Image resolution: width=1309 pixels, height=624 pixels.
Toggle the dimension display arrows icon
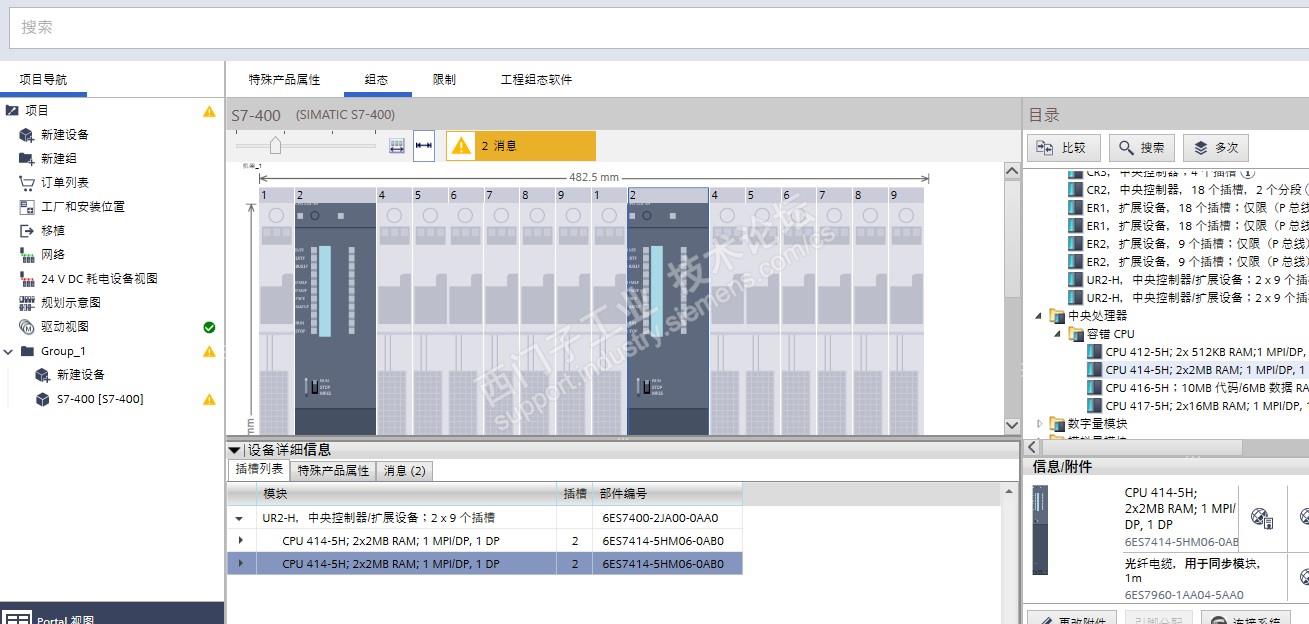pyautogui.click(x=424, y=146)
